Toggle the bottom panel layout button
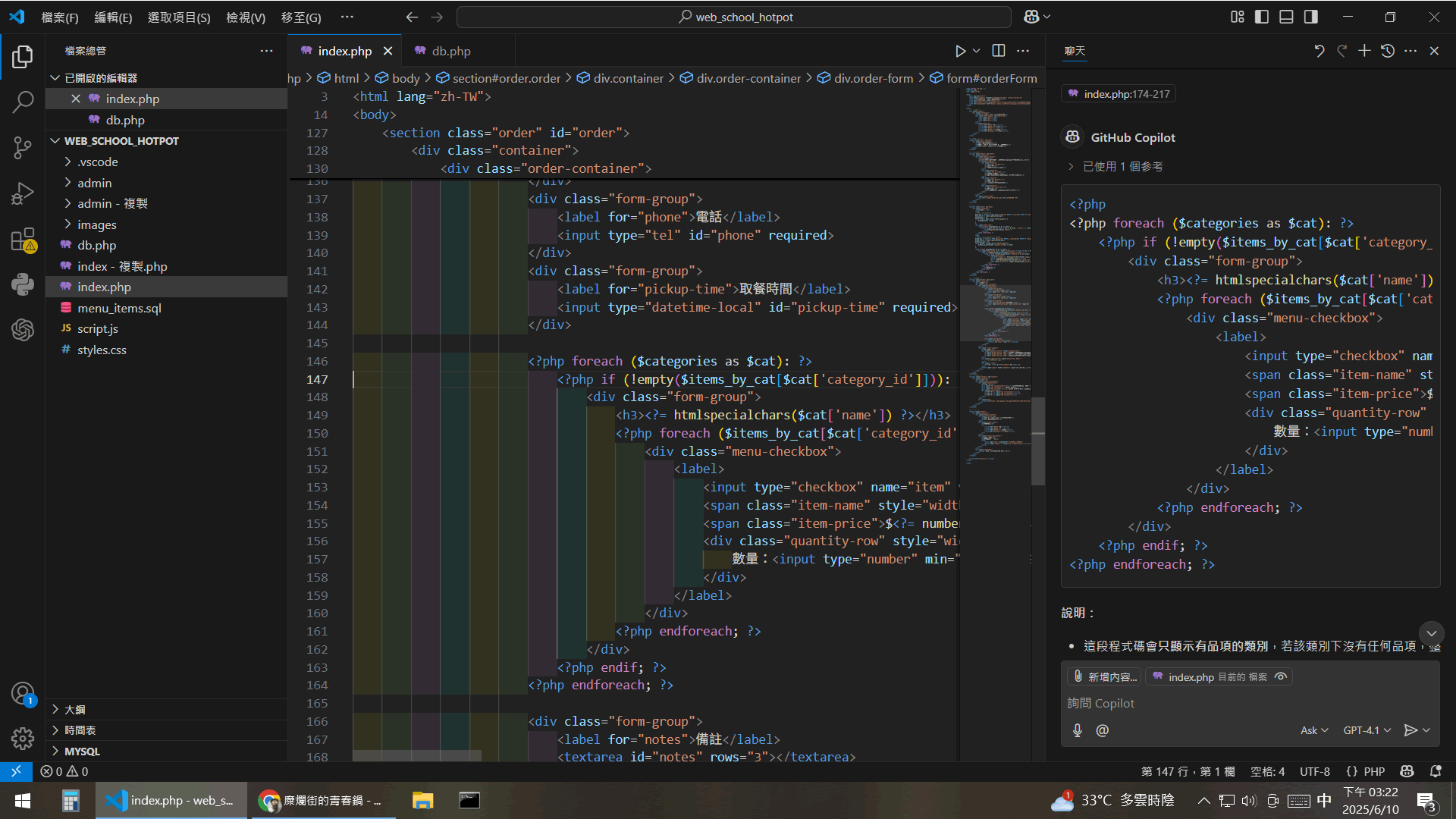 (x=1286, y=17)
